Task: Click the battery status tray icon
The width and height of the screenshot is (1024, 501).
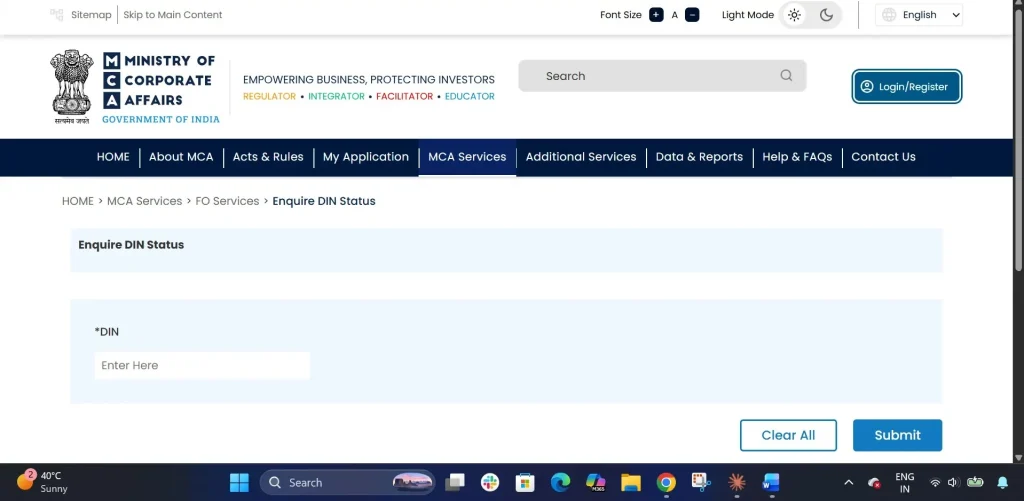Action: point(975,482)
